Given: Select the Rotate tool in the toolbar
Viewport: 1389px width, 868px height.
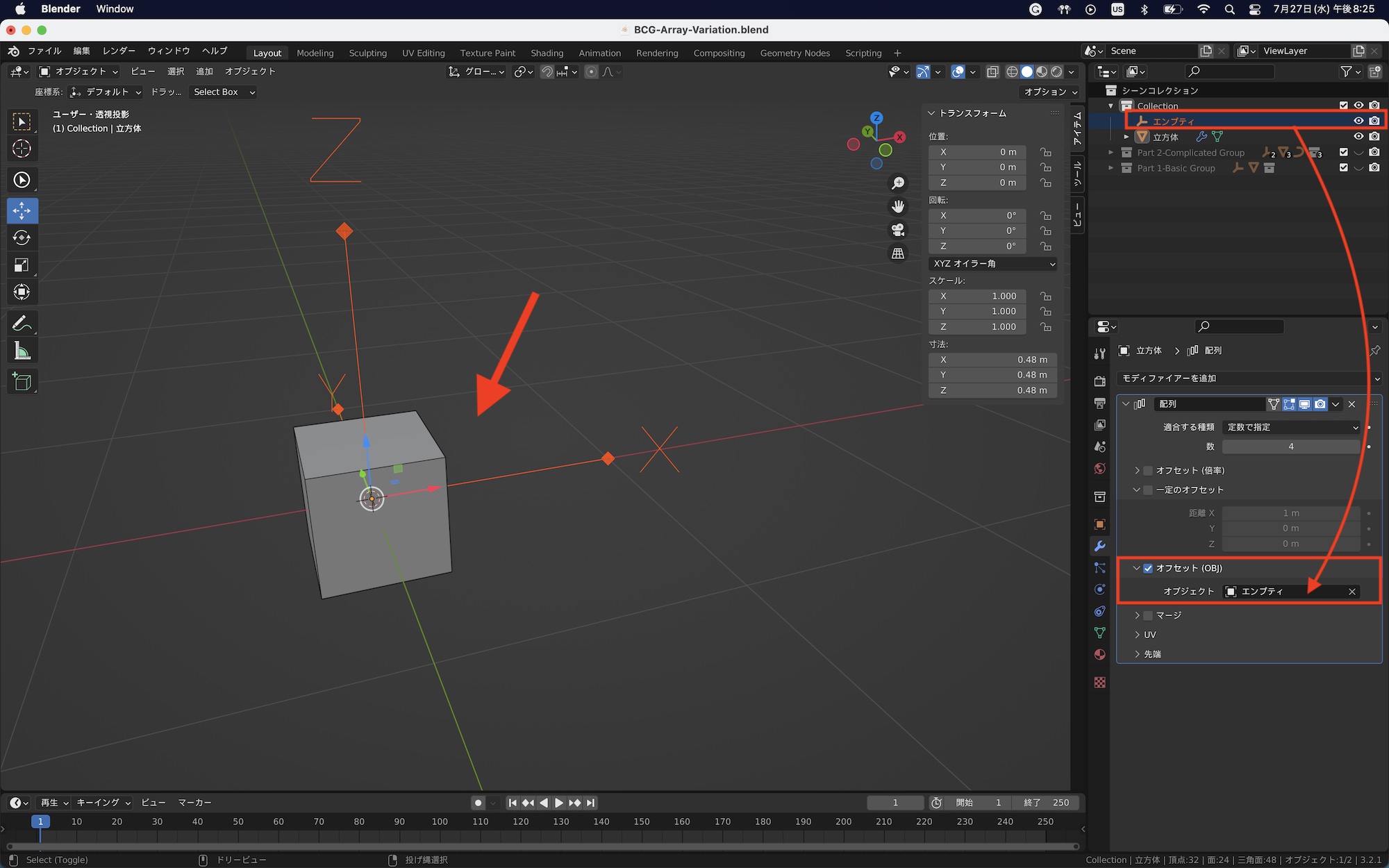Looking at the screenshot, I should point(22,237).
